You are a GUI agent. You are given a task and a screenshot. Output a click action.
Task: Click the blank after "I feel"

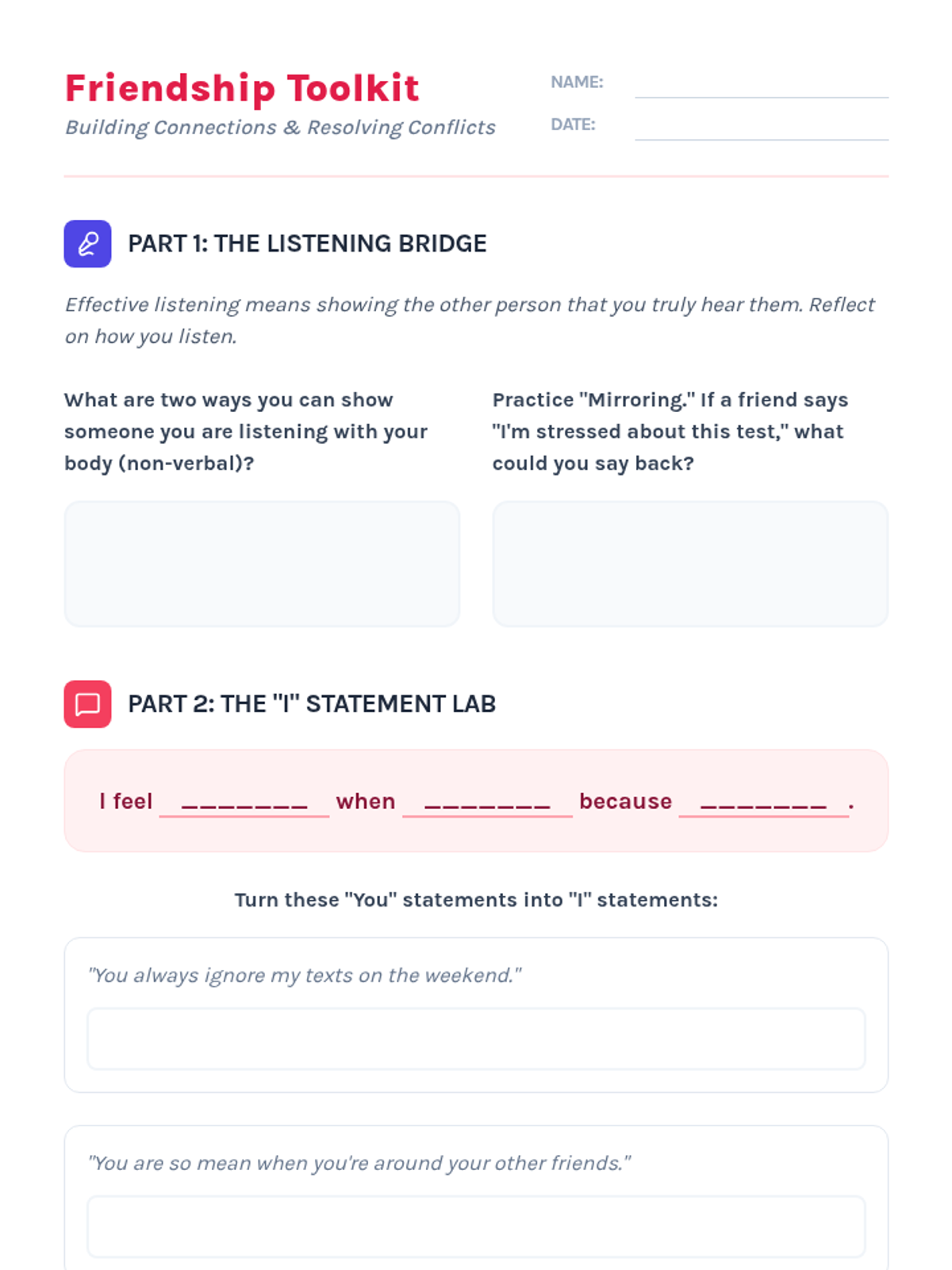point(244,802)
